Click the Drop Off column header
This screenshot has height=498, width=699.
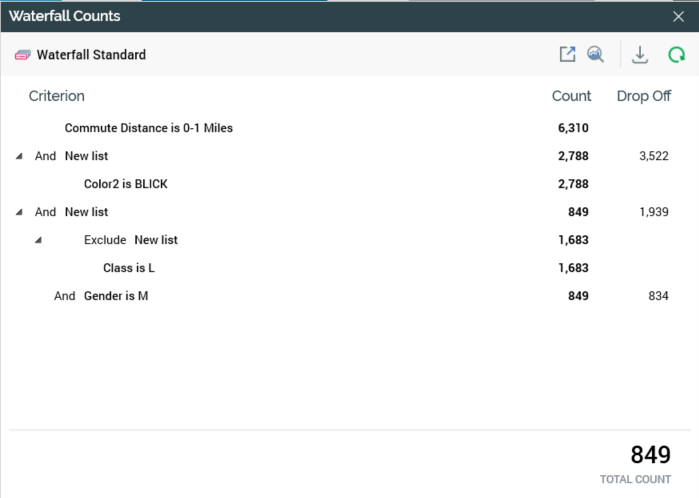pos(643,96)
